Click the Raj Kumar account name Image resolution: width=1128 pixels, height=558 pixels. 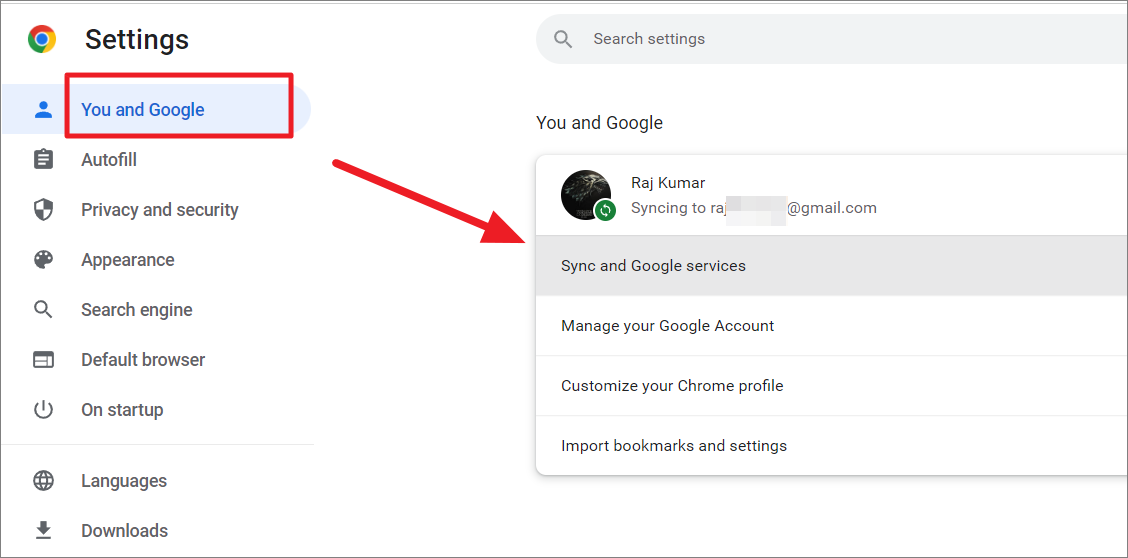coord(668,183)
